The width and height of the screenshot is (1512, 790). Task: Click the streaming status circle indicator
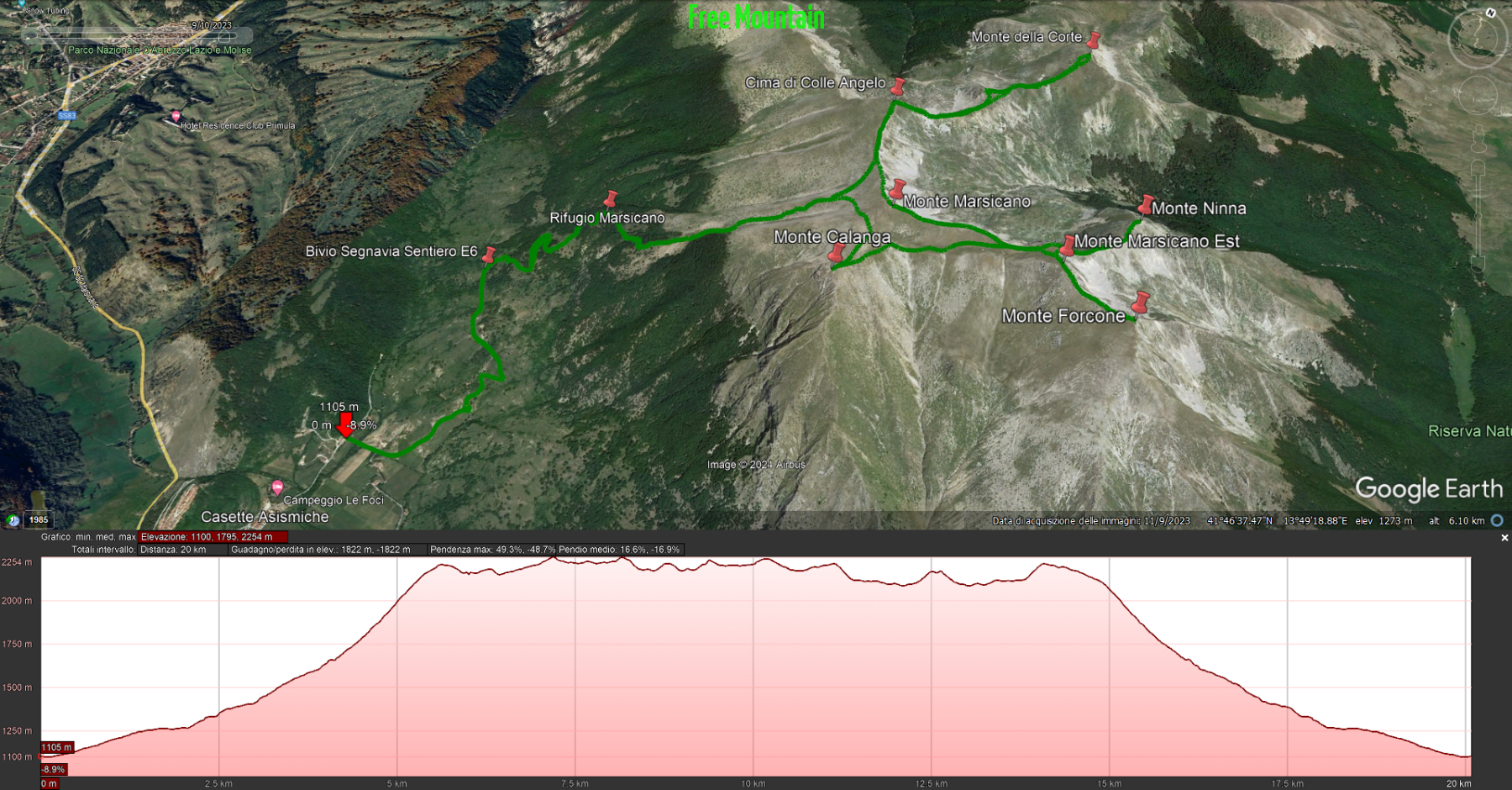[1497, 521]
